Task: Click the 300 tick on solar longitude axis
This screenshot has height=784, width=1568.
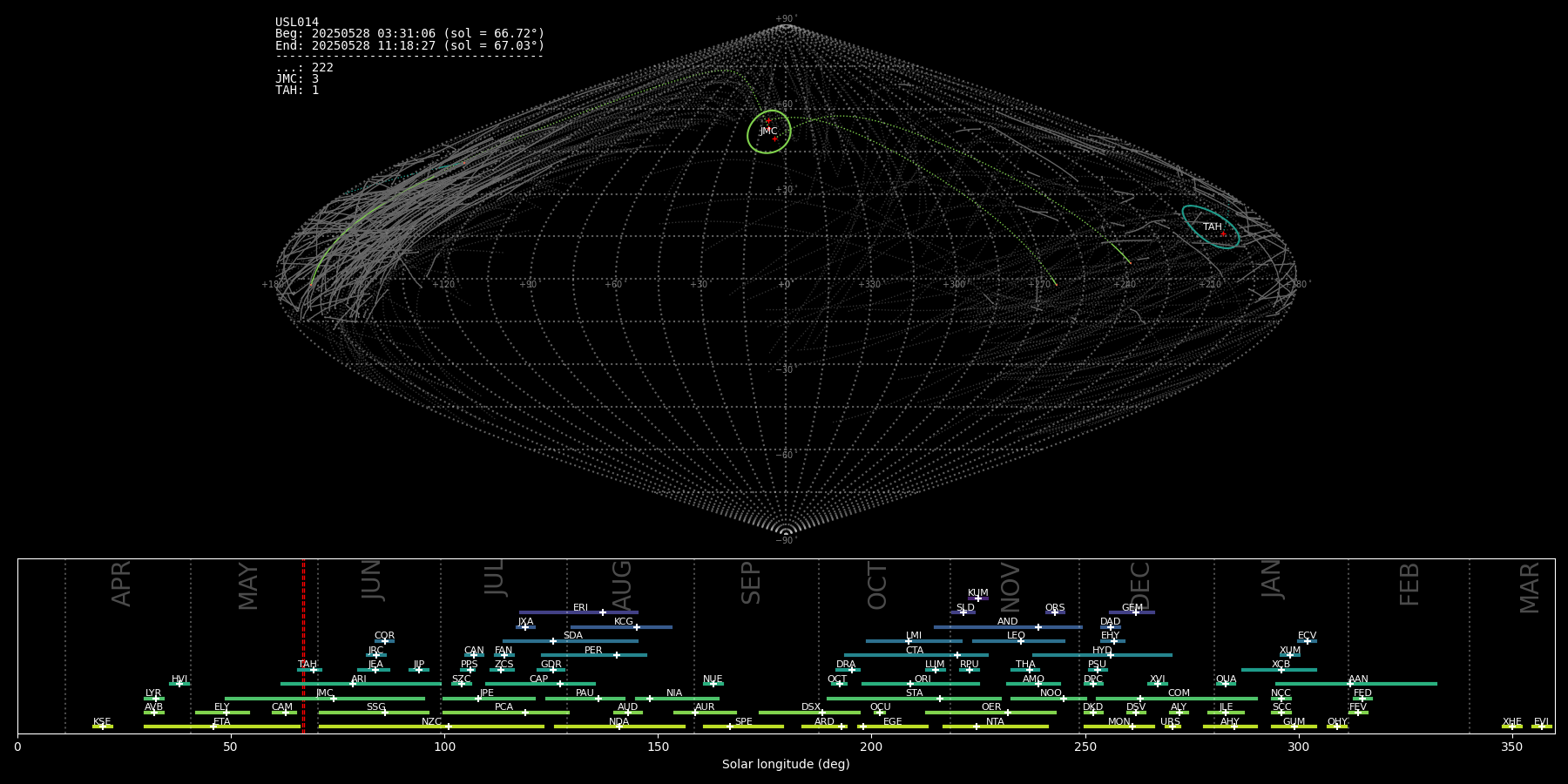Action: click(1298, 746)
